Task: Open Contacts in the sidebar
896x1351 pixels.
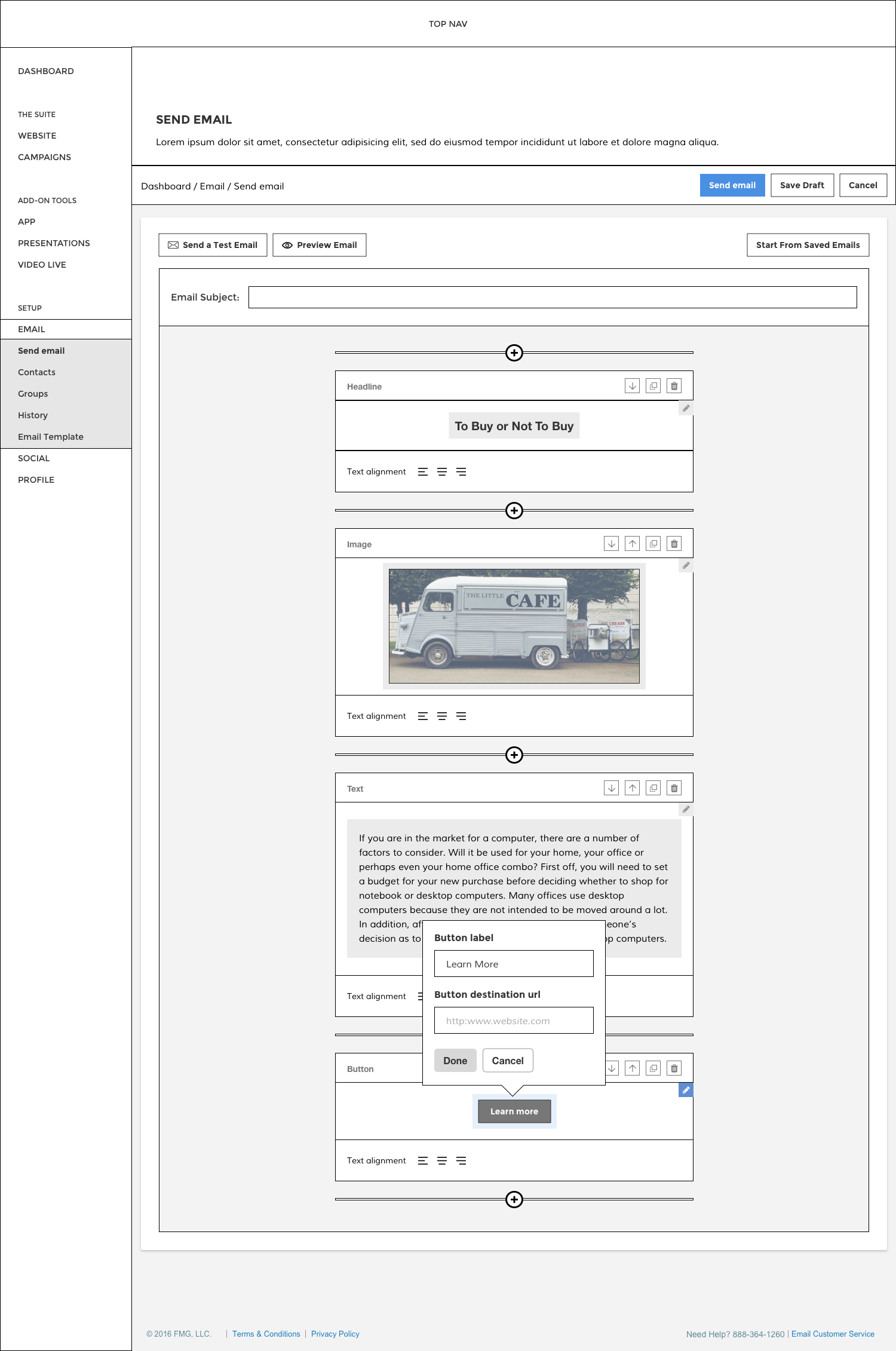Action: point(36,372)
